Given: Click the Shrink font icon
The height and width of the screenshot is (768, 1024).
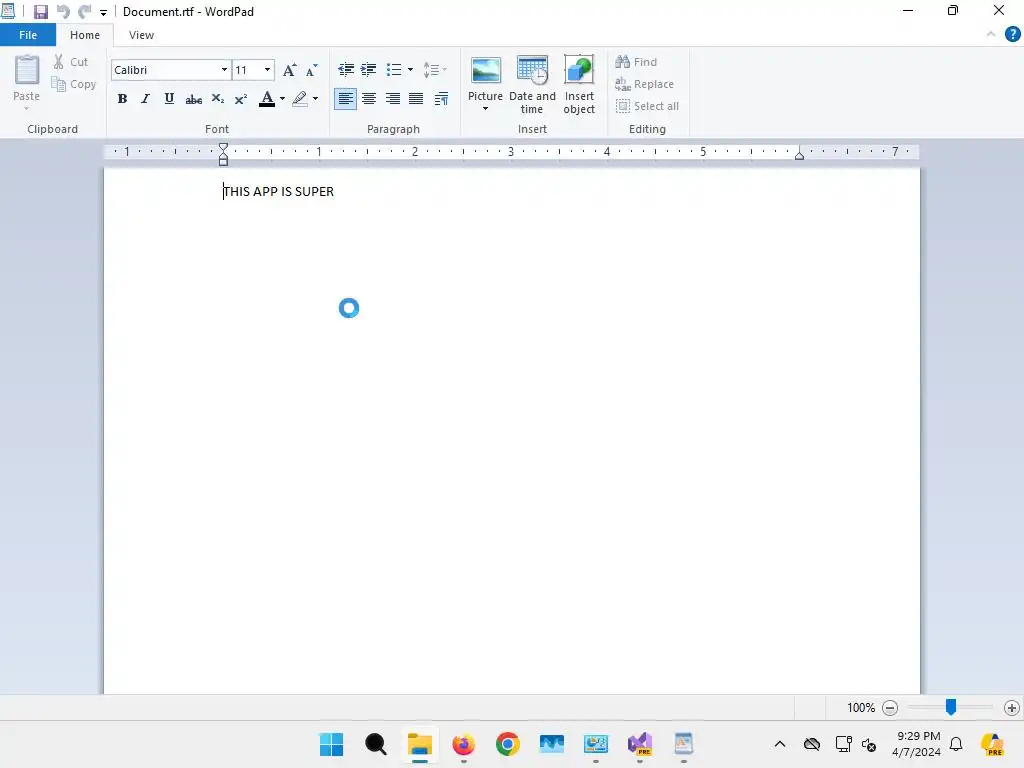Looking at the screenshot, I should [312, 70].
